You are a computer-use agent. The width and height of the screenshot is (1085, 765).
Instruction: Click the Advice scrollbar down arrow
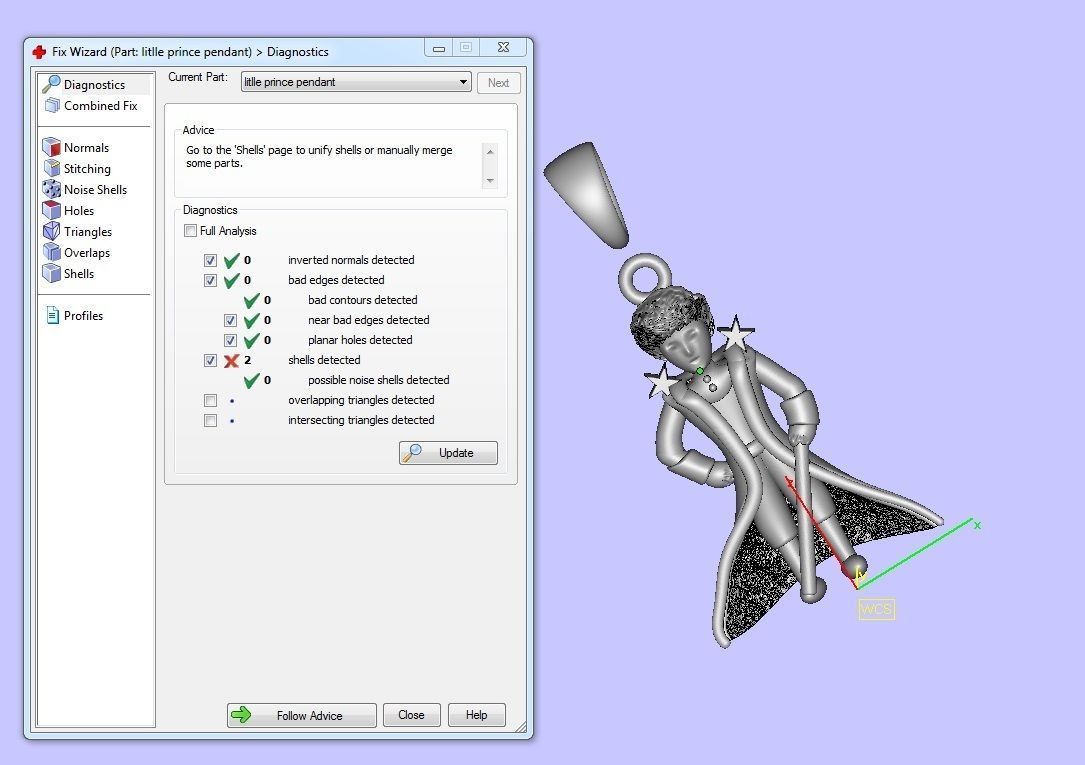point(490,181)
